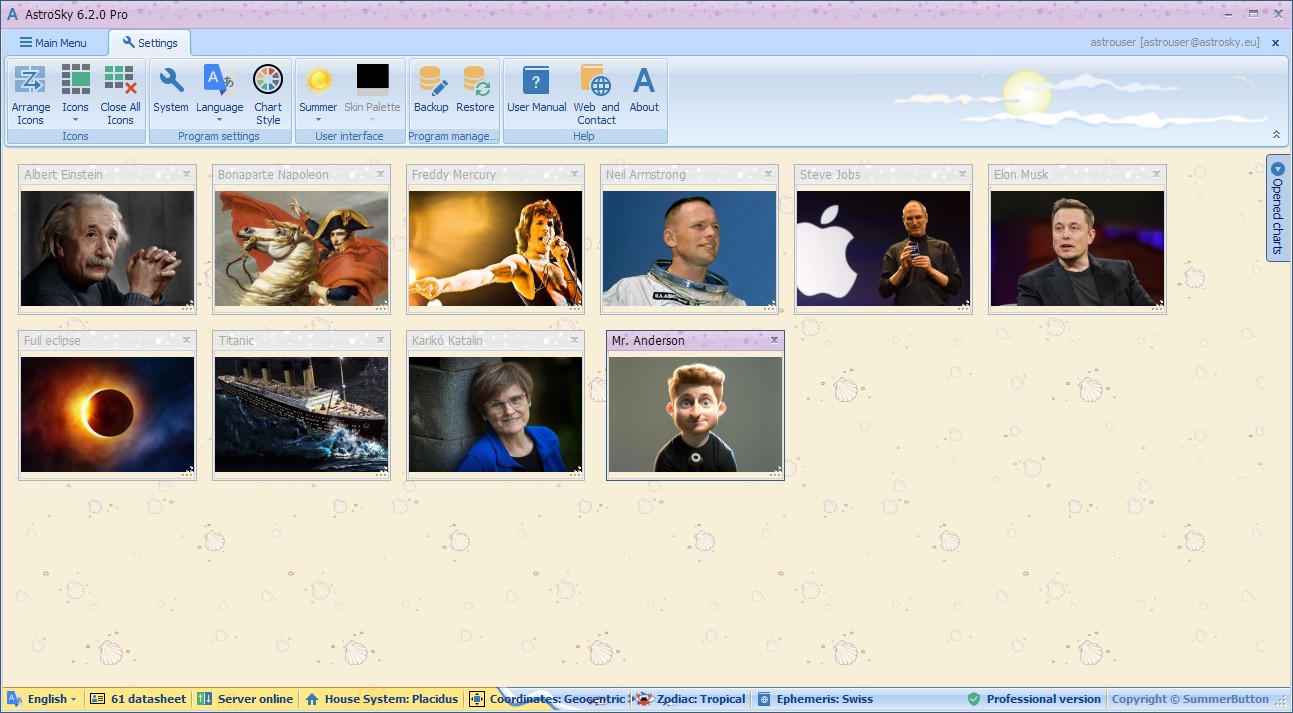Open Bonaparte Napoleon chart thumbnail
Screen dimensions: 1293x713
[x=301, y=248]
